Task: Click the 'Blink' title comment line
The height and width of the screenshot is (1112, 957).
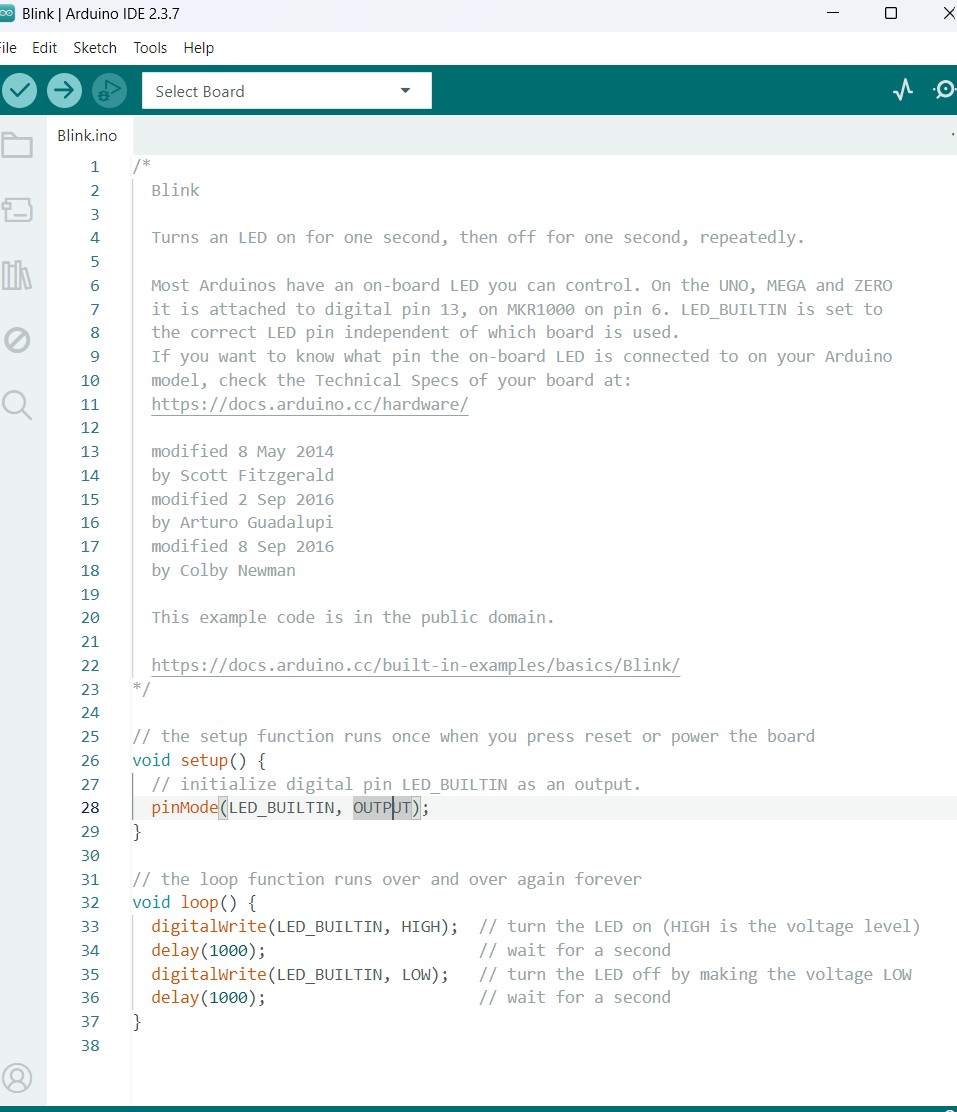Action: (175, 190)
